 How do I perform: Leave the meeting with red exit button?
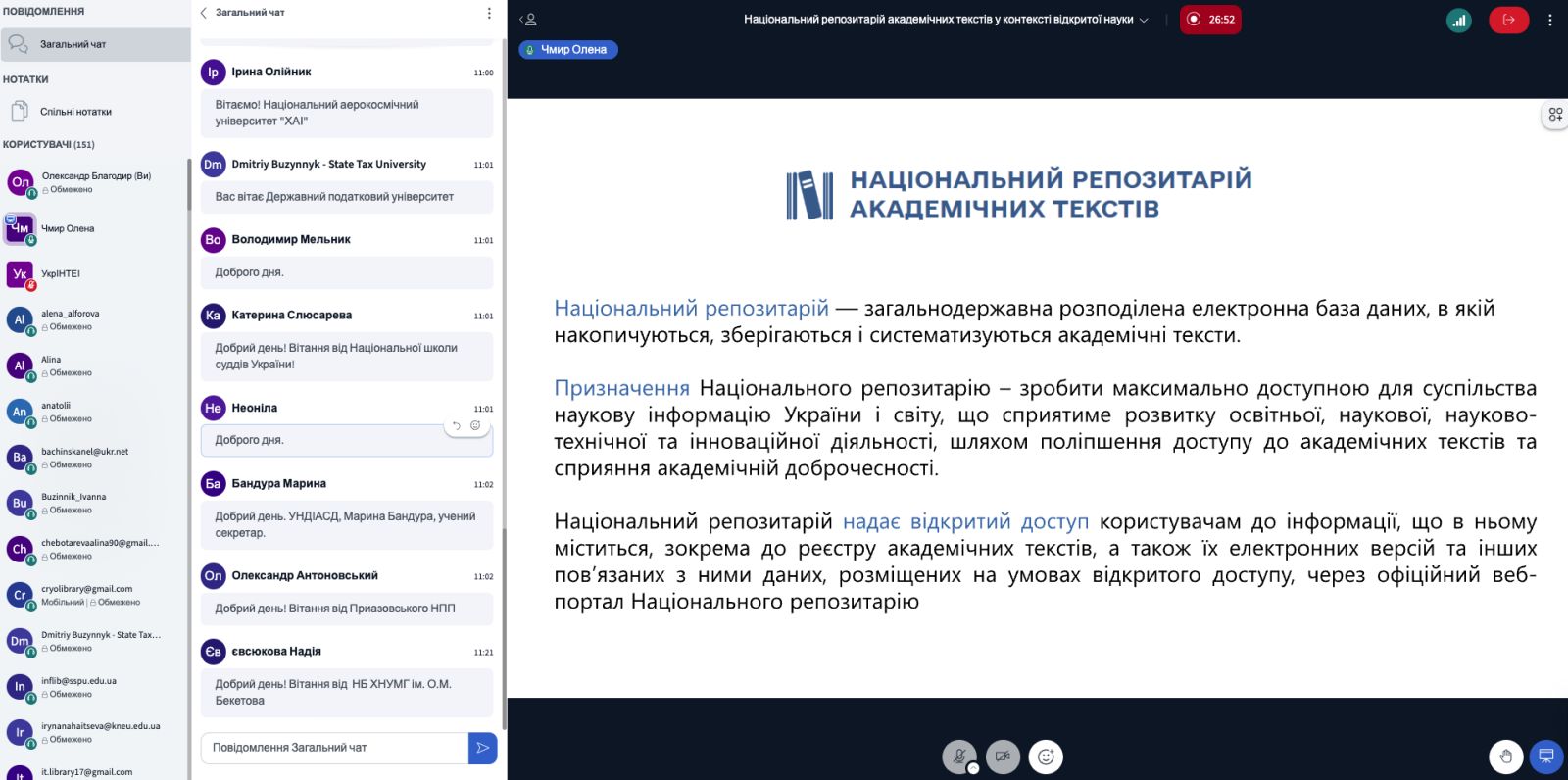pyautogui.click(x=1508, y=20)
